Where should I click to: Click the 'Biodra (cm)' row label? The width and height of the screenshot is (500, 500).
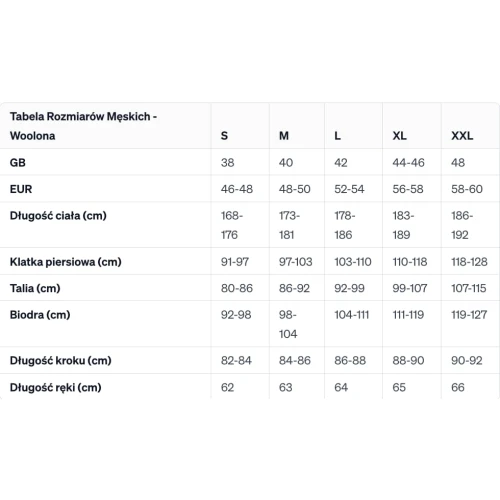[x=40, y=315]
